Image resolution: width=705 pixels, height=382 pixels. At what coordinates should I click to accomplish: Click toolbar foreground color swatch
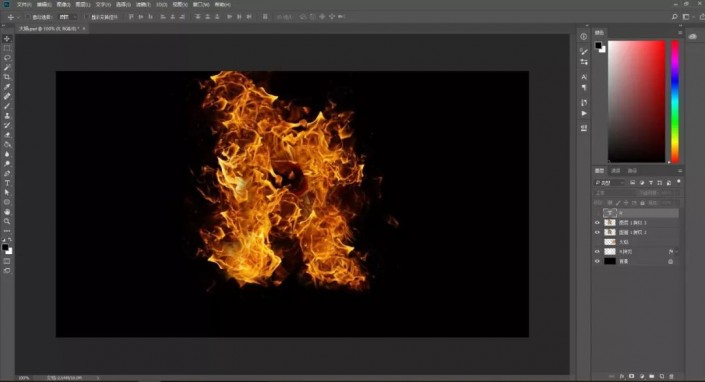point(5,247)
